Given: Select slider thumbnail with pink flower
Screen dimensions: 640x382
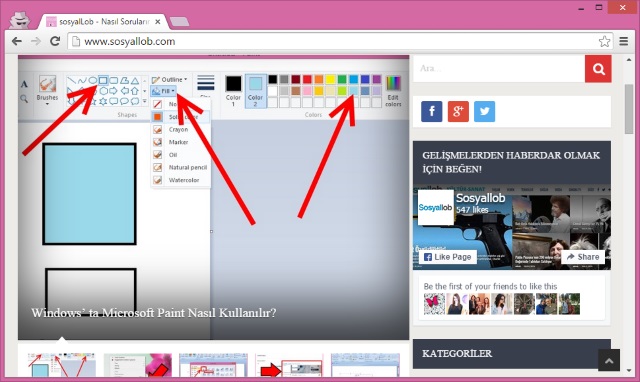Looking at the screenshot, I should click(x=138, y=365).
